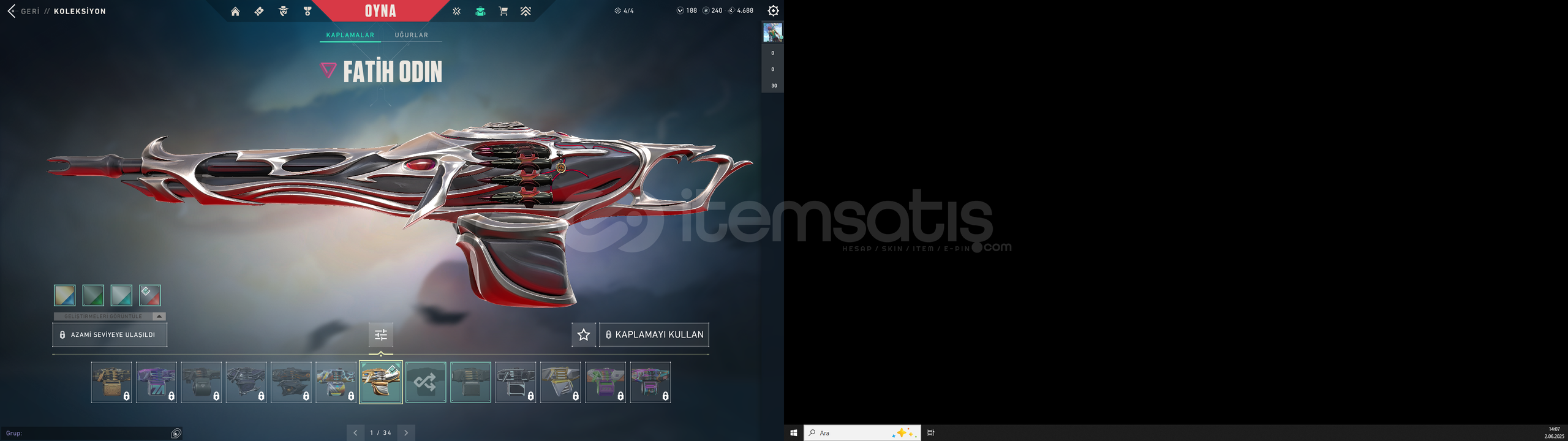The image size is (1568, 441).
Task: Select the equipped Fatih Odin thumbnail
Action: [381, 382]
